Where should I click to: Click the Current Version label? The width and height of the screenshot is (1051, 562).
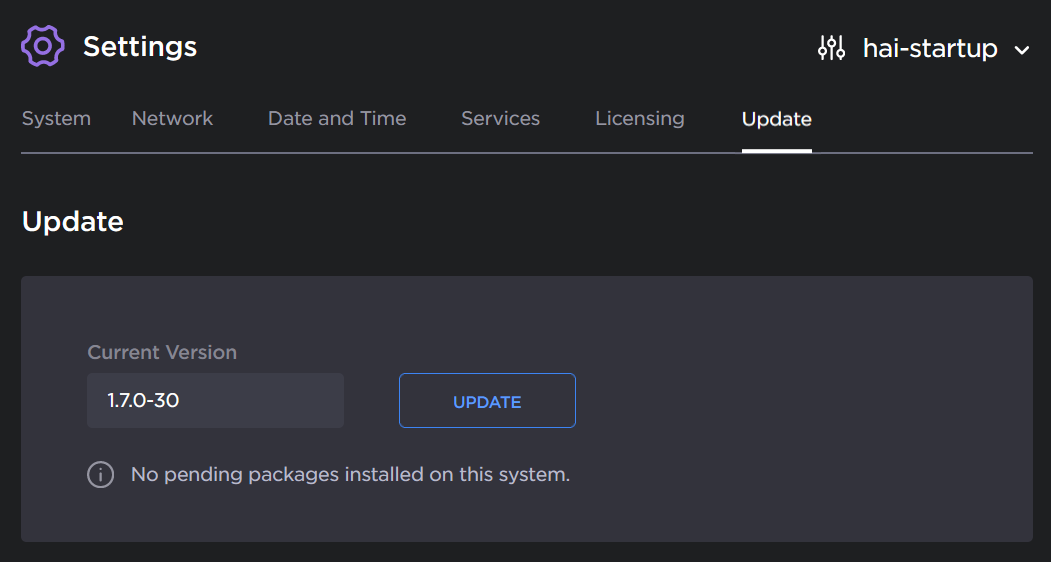click(x=162, y=353)
